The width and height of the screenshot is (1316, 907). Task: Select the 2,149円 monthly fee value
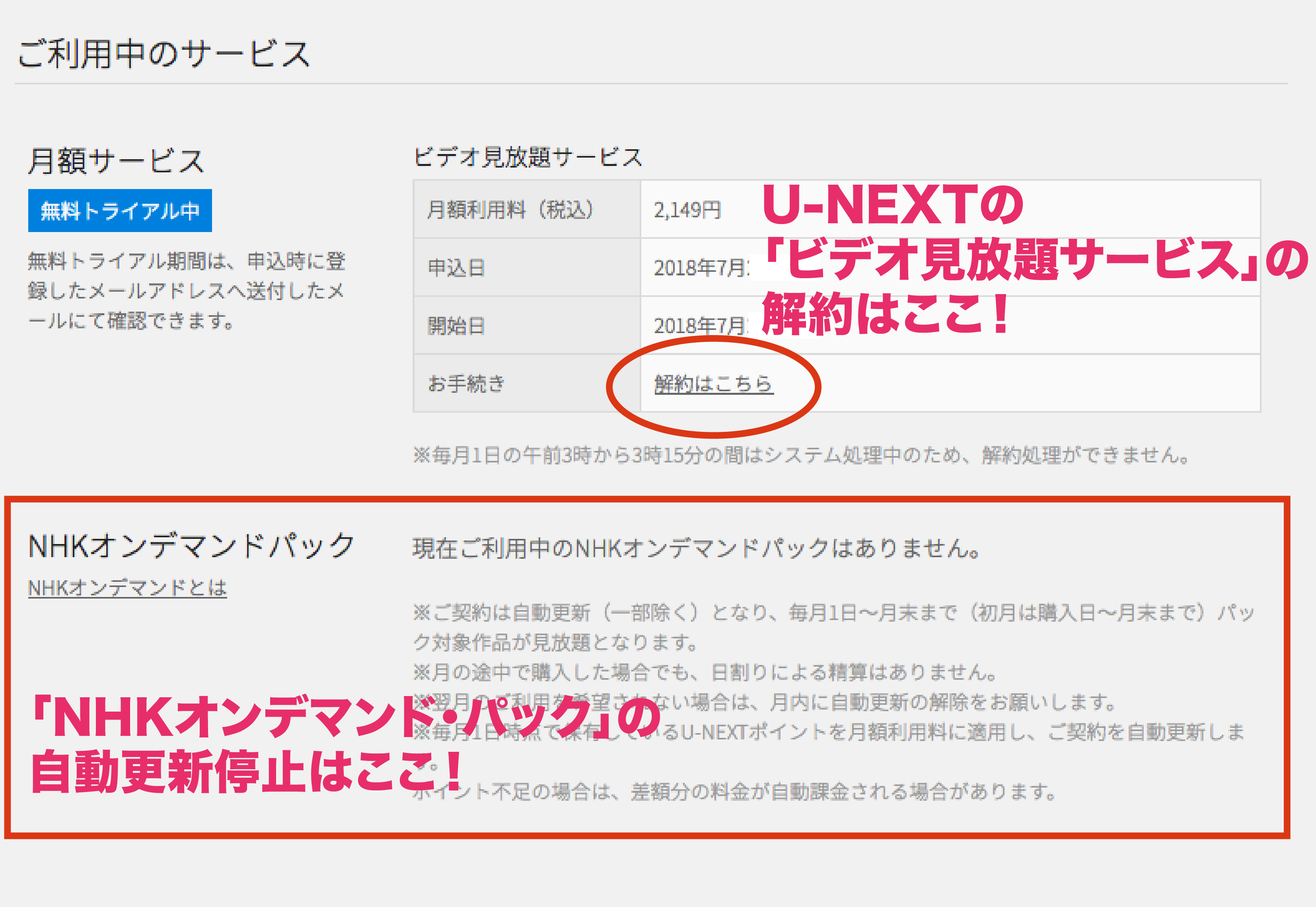pyautogui.click(x=687, y=210)
